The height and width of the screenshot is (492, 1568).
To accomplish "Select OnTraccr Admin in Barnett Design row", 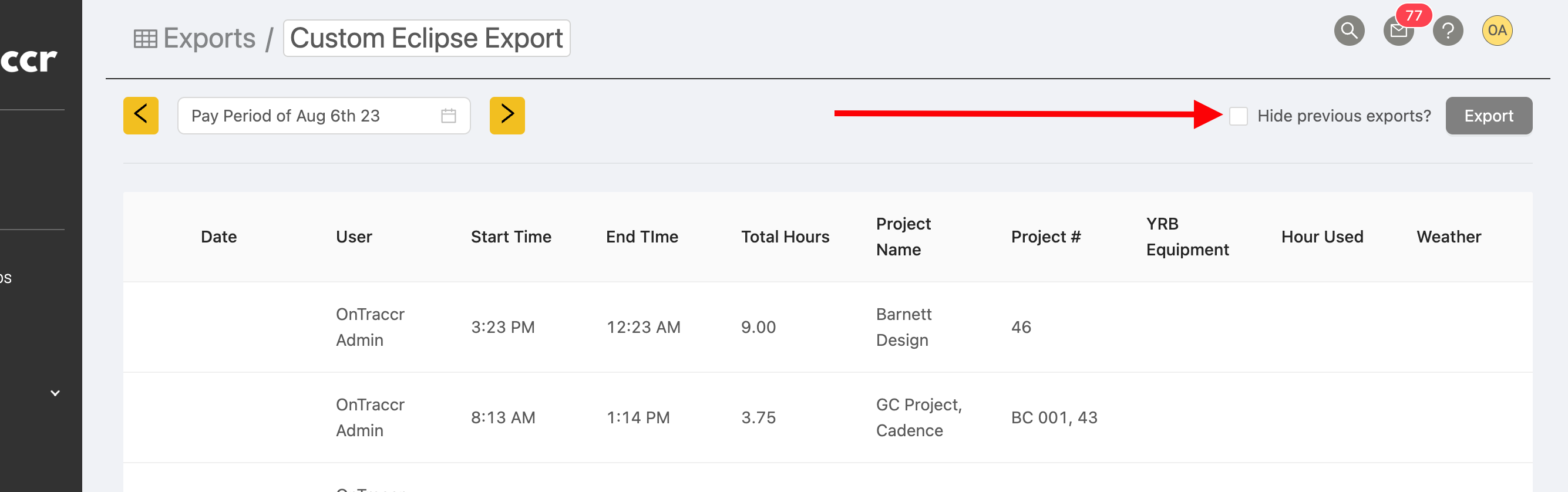I will coord(370,327).
